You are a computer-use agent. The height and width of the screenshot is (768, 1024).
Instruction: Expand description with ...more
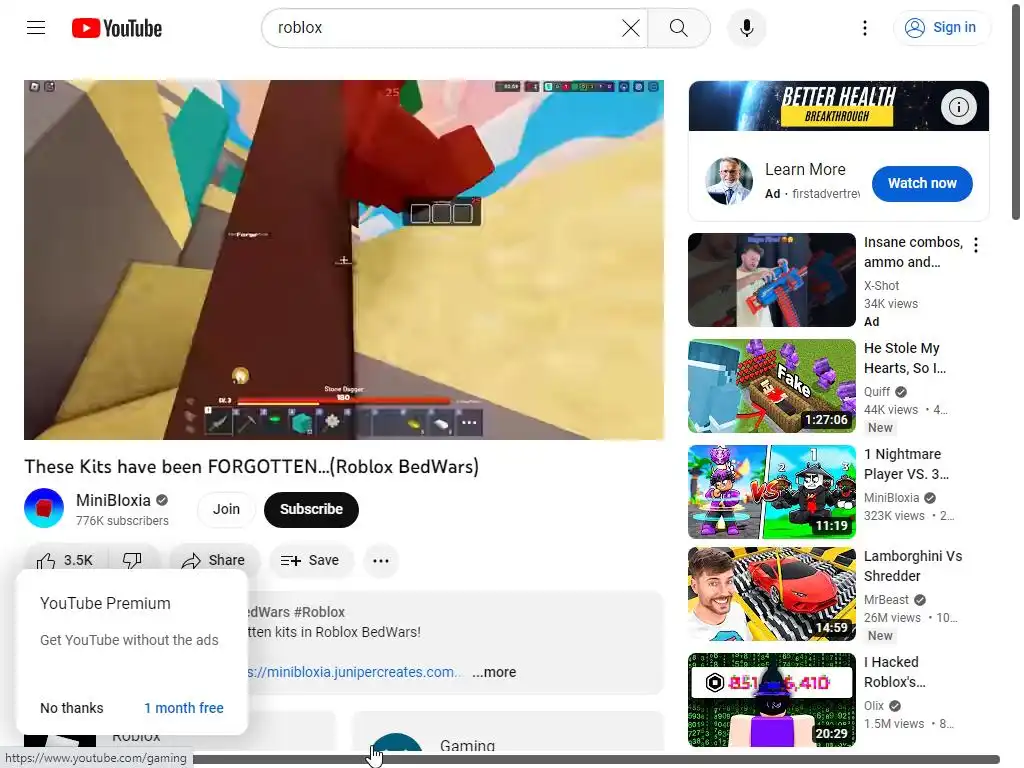coord(494,672)
